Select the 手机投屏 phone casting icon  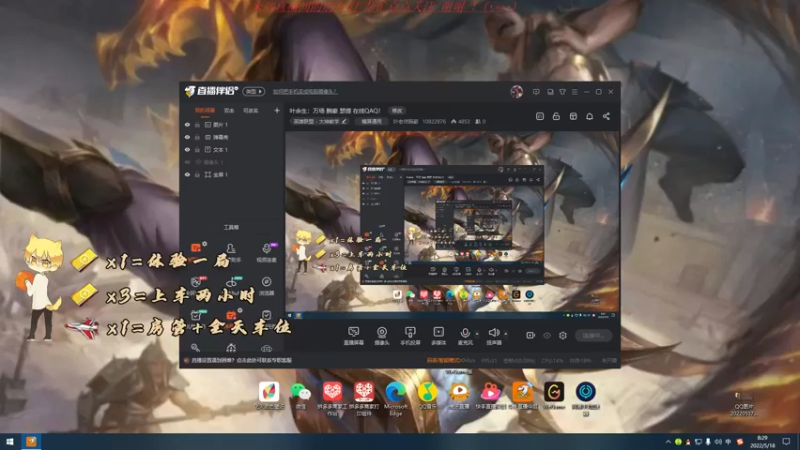410,336
